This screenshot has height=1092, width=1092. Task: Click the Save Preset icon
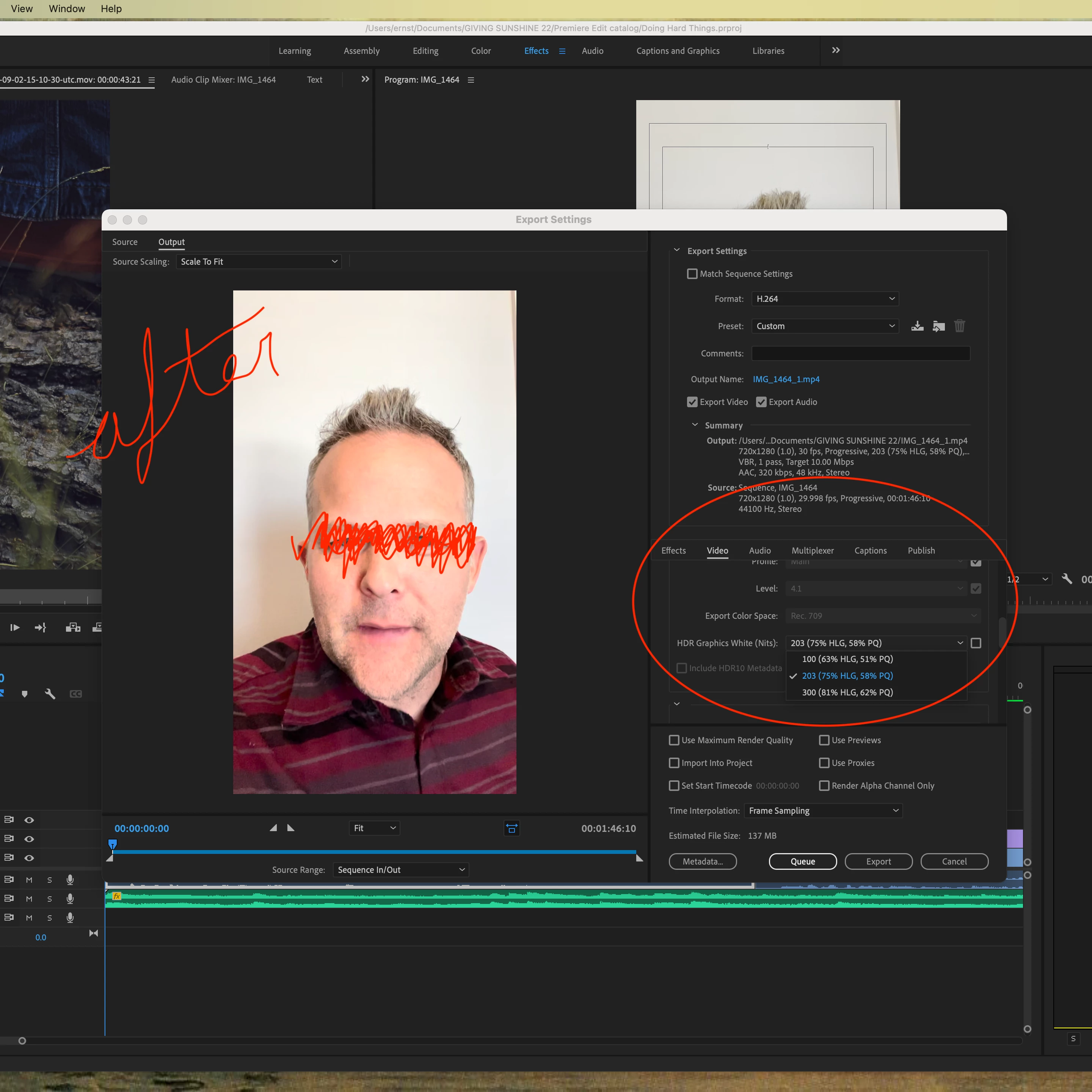pos(917,326)
